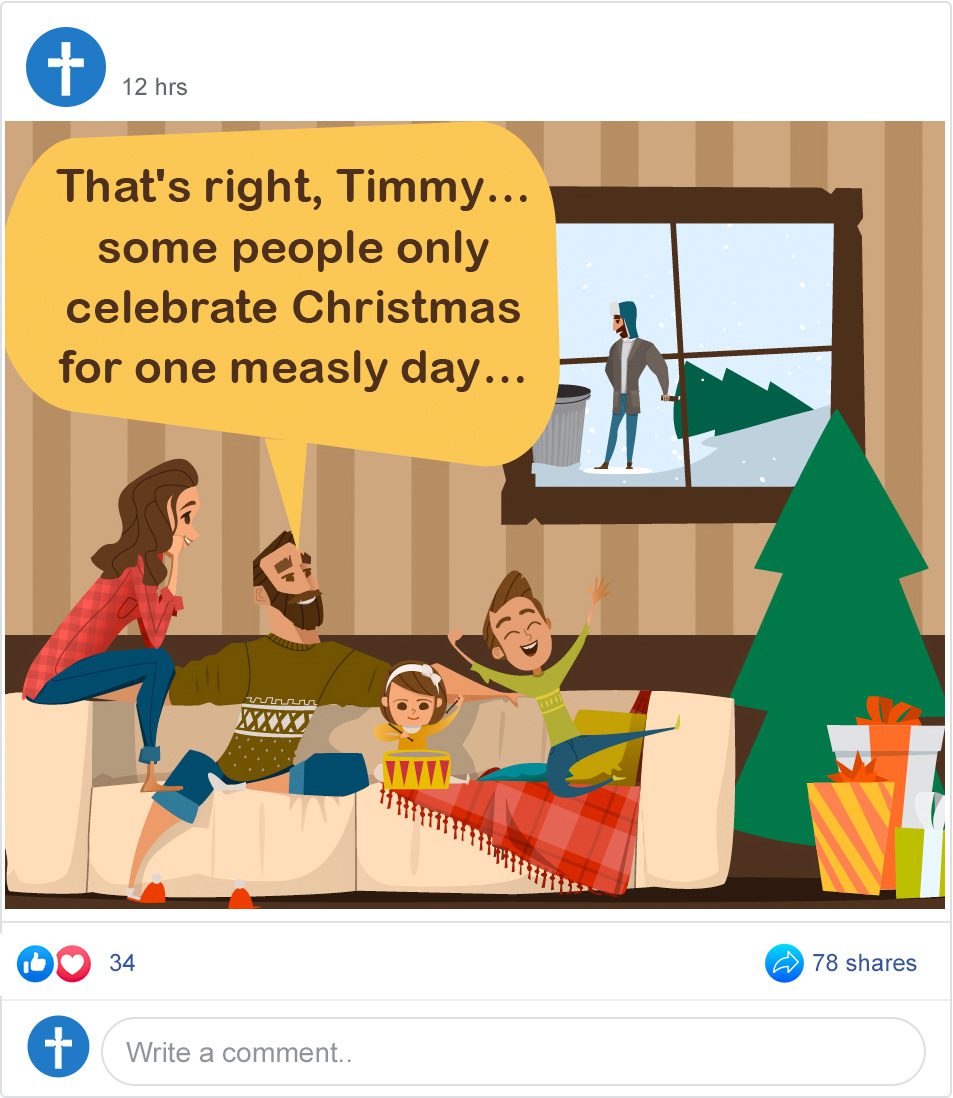
Task: Click the trash can outside the window
Action: pos(561,425)
